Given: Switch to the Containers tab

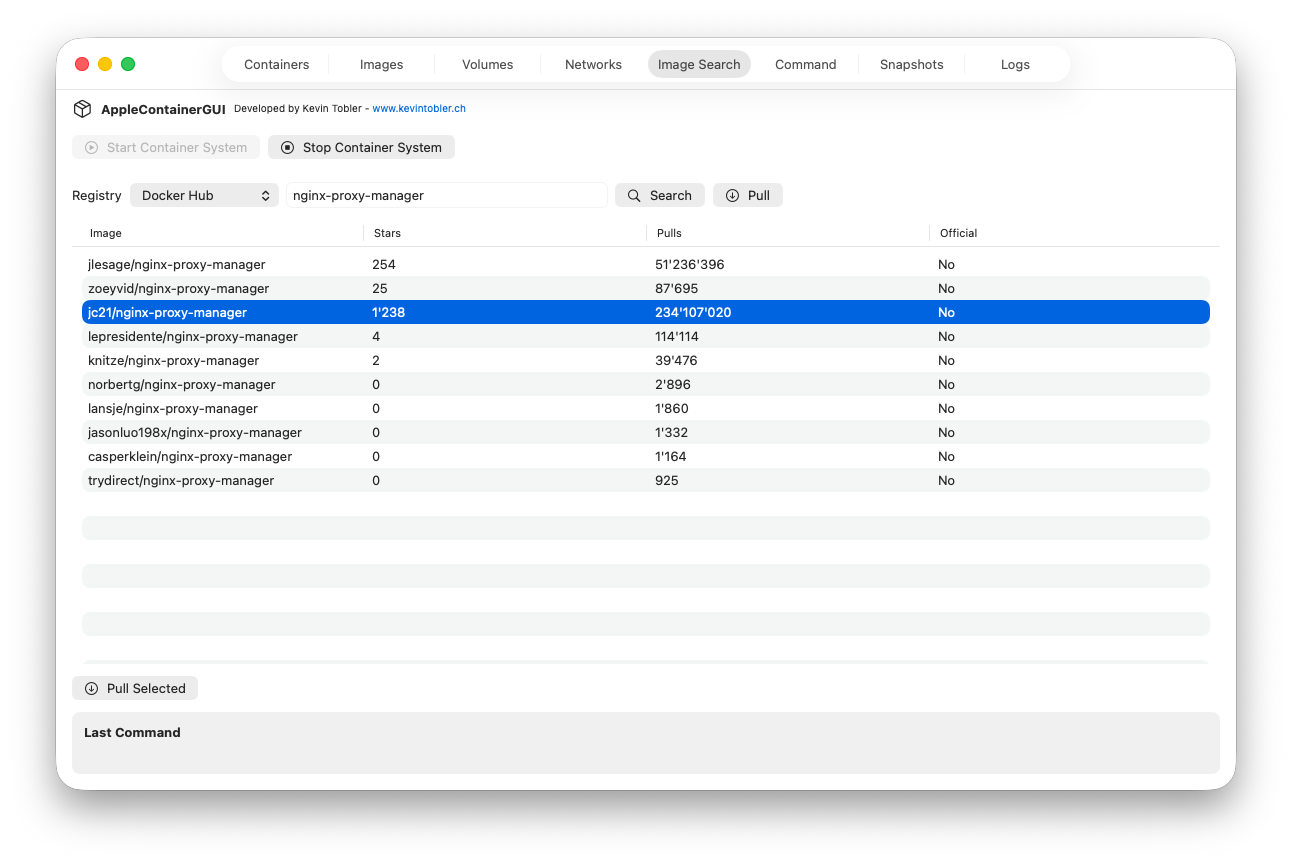Looking at the screenshot, I should 276,64.
